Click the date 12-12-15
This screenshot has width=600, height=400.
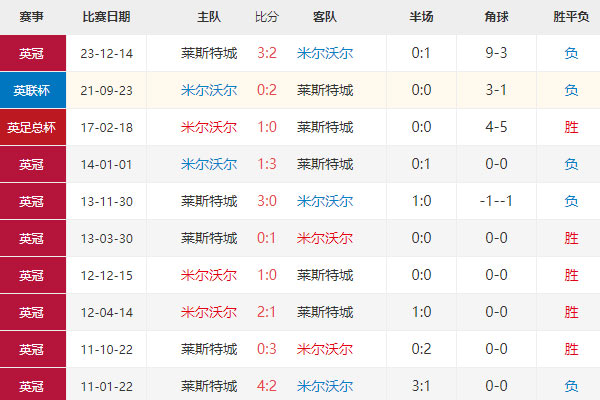(x=106, y=275)
